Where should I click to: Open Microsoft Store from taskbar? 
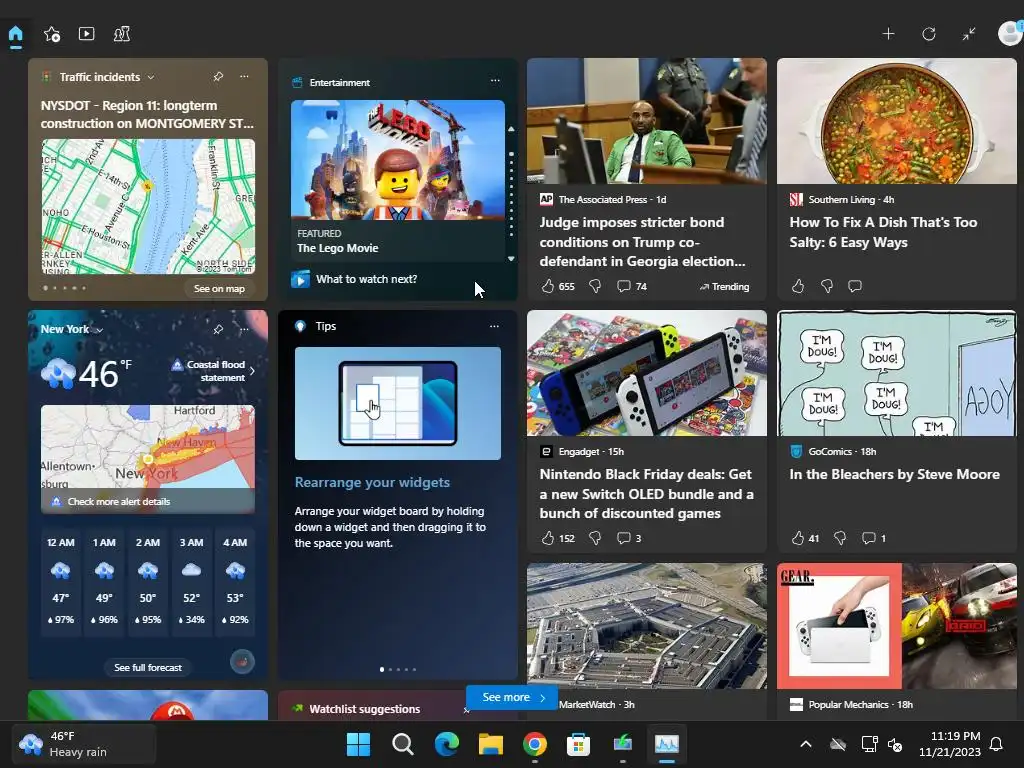[x=579, y=744]
